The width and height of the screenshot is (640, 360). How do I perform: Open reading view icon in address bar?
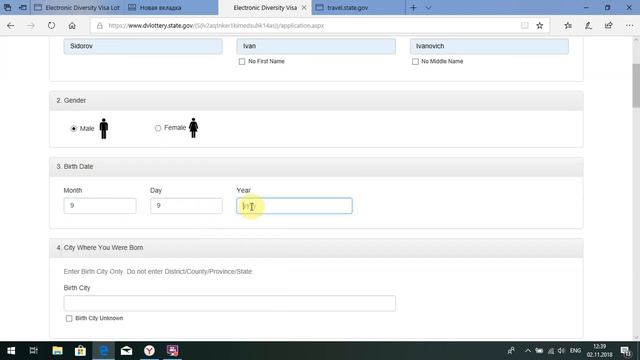[x=524, y=26]
